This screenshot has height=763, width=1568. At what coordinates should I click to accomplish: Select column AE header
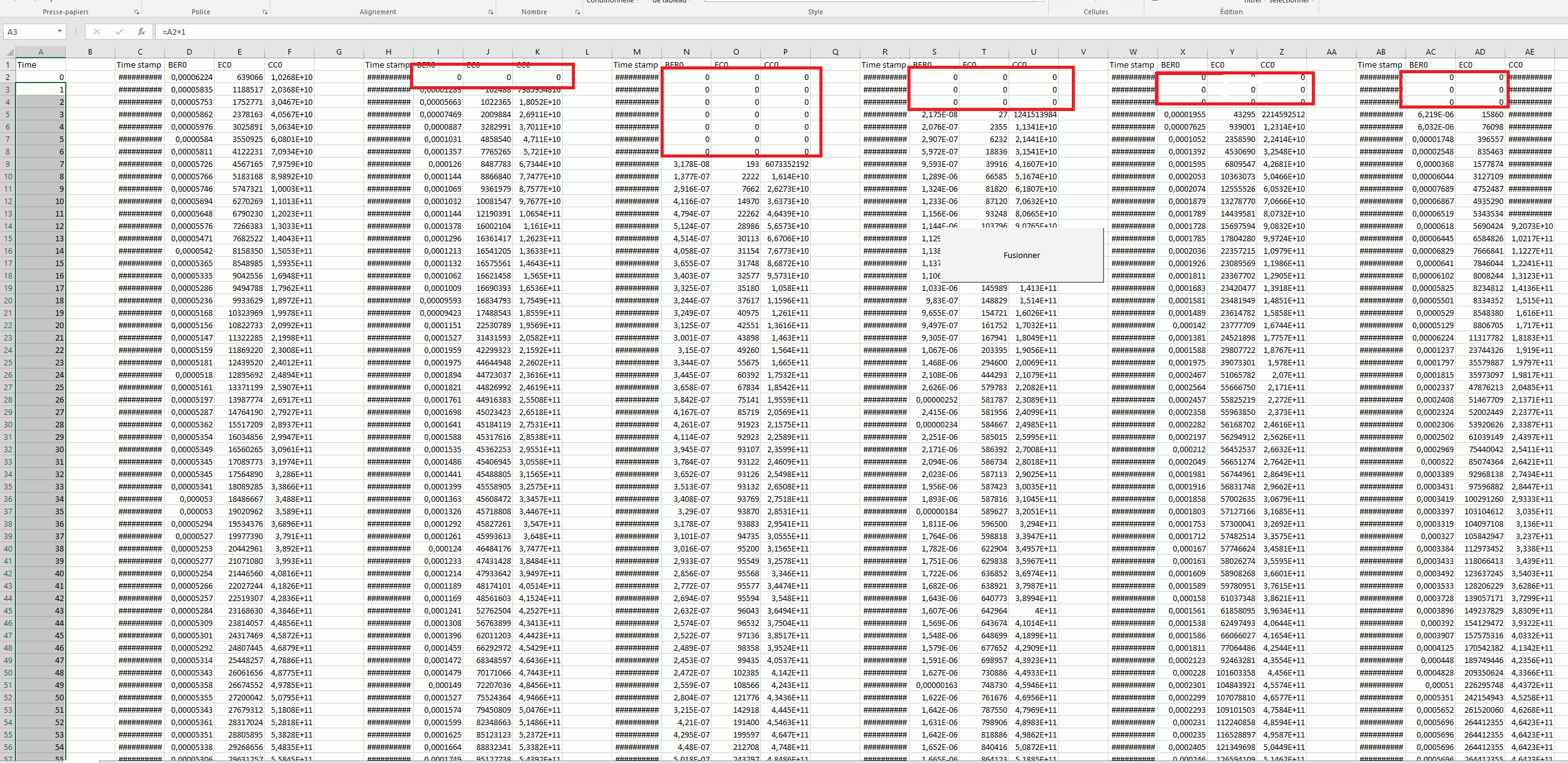click(x=1530, y=52)
